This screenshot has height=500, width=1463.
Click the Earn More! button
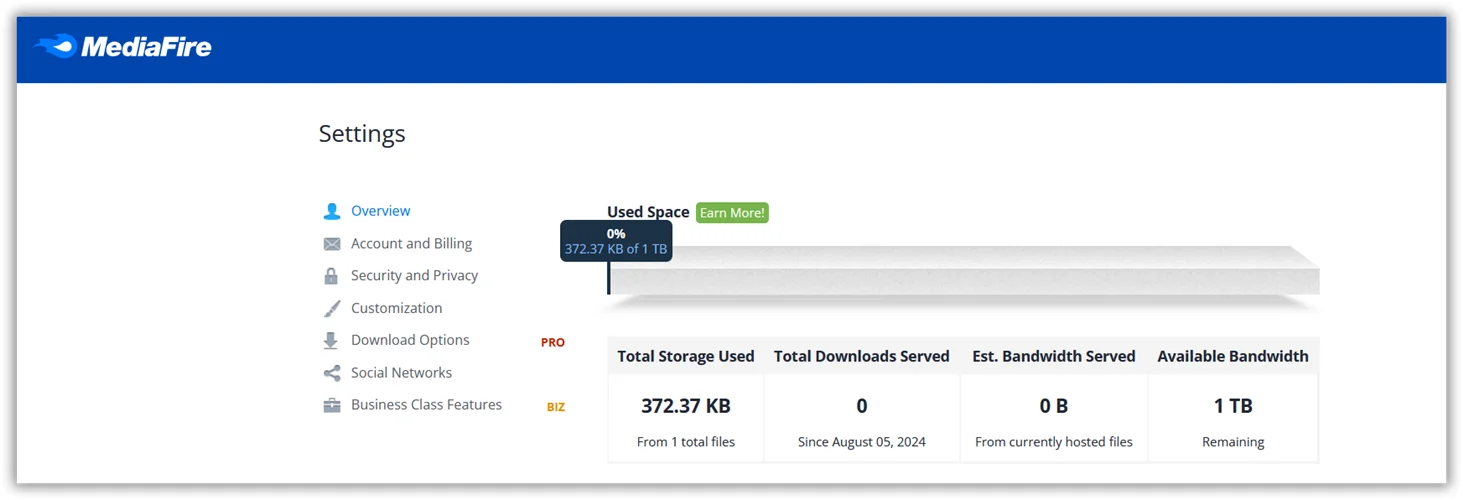coord(732,213)
